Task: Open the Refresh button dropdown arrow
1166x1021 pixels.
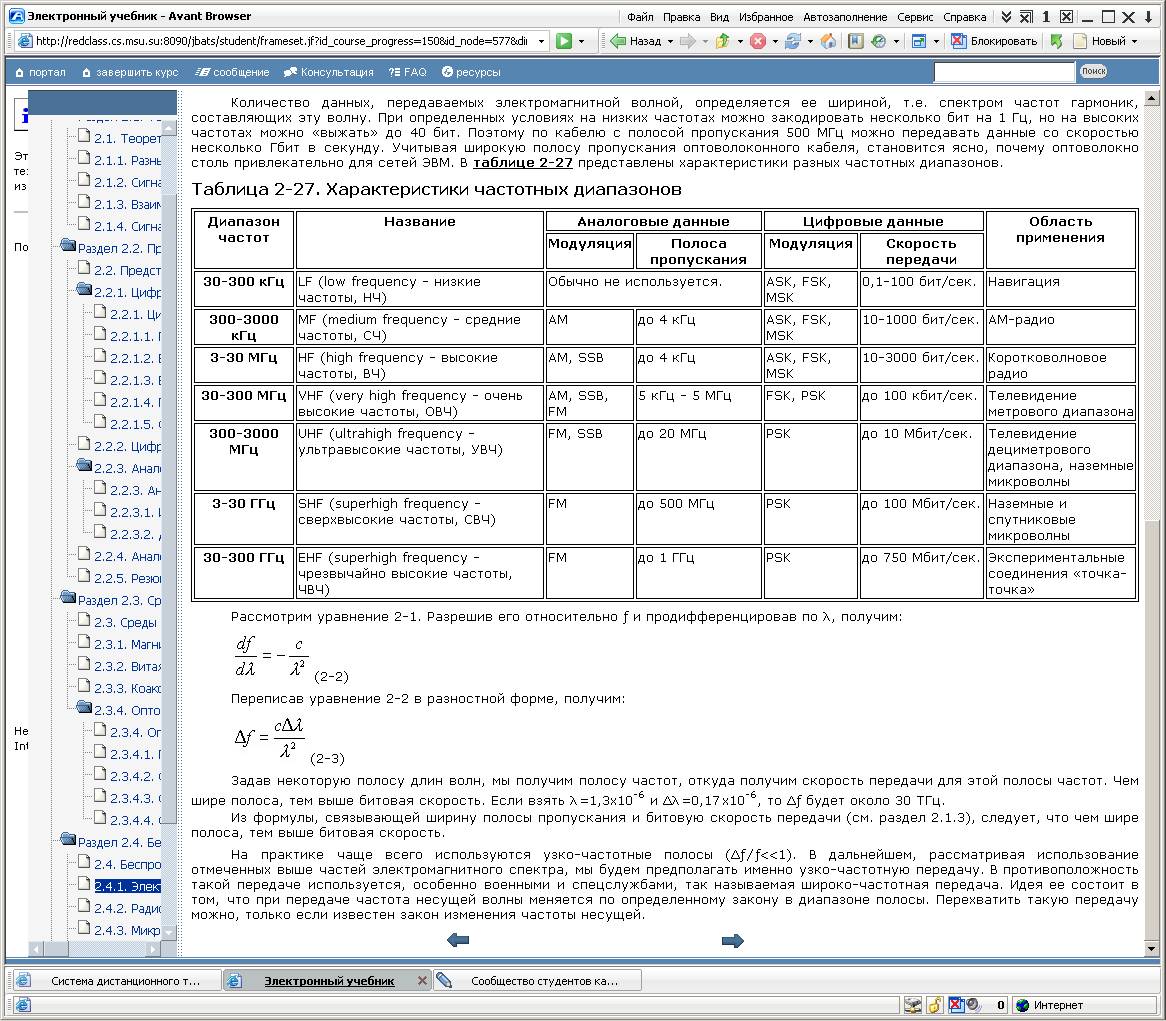Action: (x=810, y=41)
